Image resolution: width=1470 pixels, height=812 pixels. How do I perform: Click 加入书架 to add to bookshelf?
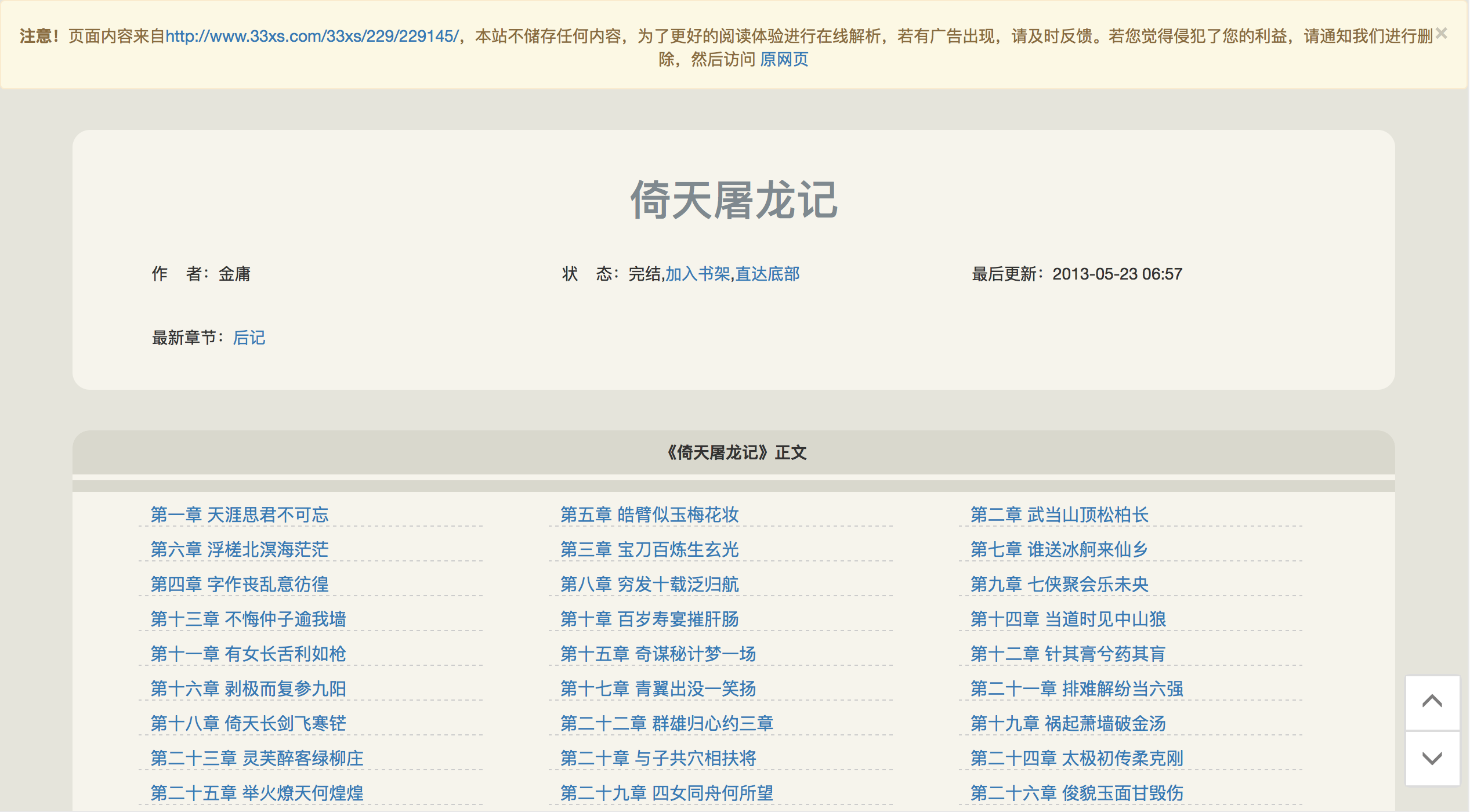697,274
